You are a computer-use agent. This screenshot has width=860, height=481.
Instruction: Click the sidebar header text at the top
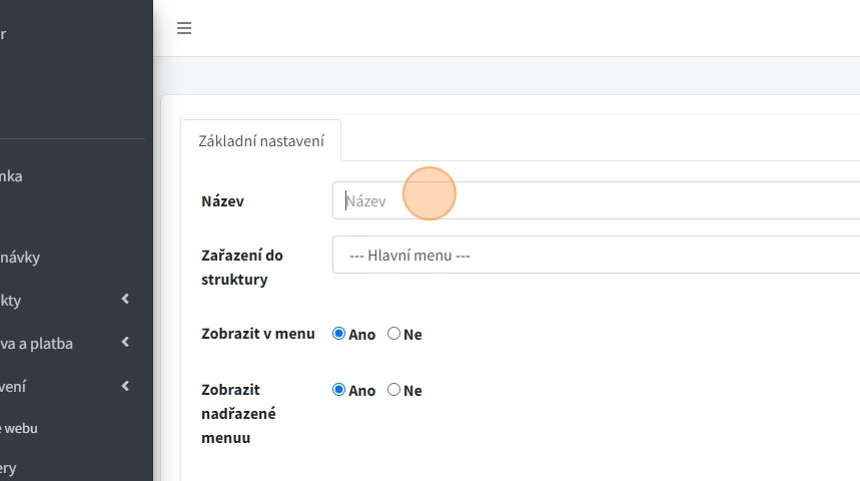tap(4, 34)
